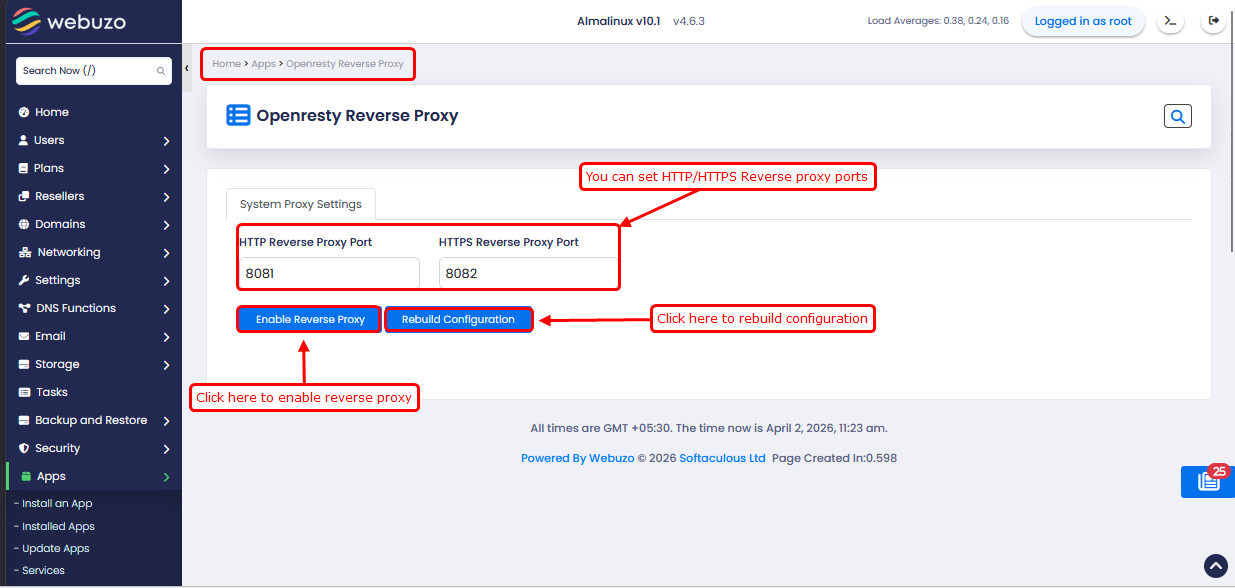Click the HTTPS Reverse Proxy Port field

point(528,273)
